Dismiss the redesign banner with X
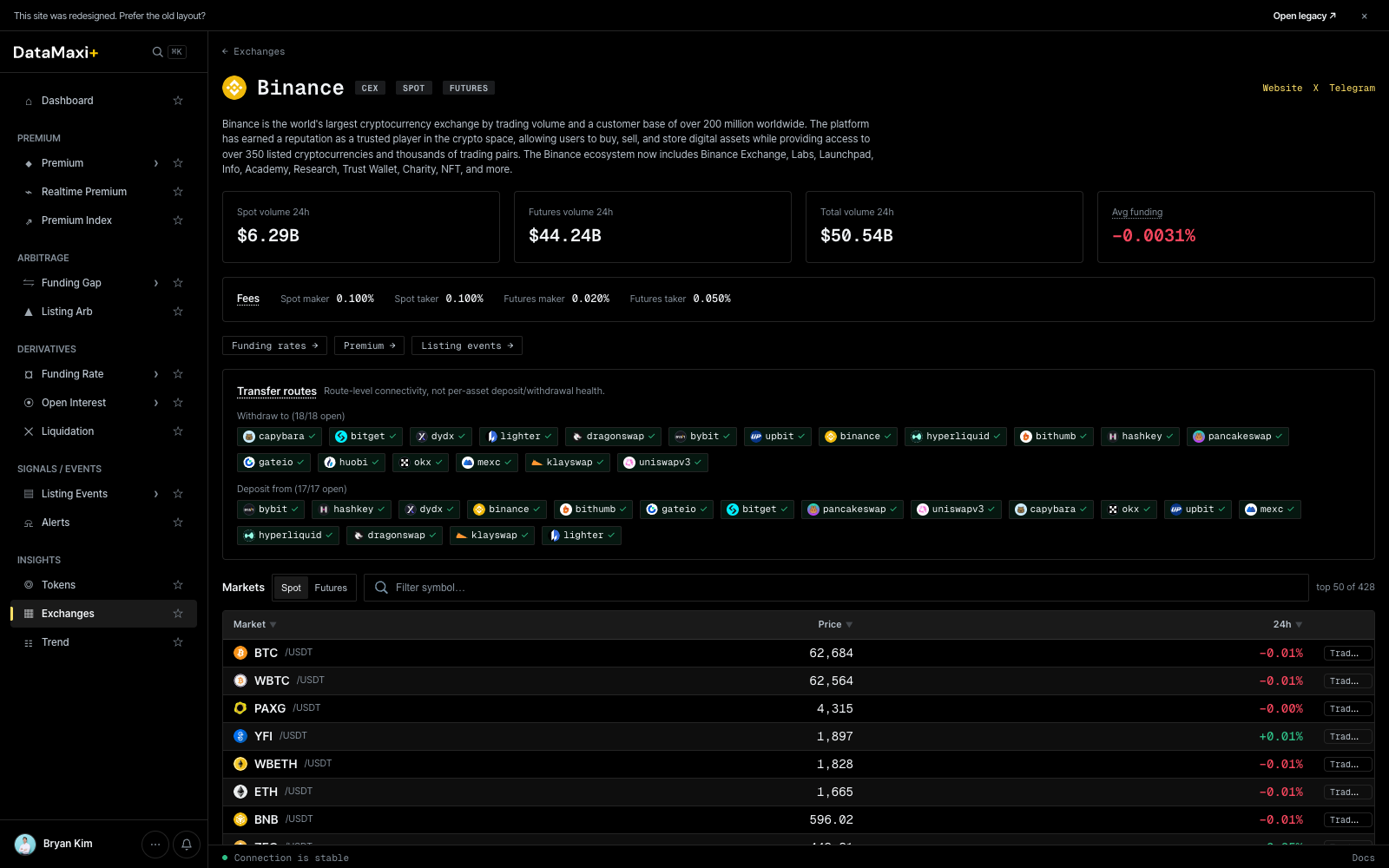Image resolution: width=1389 pixels, height=868 pixels. (1365, 16)
